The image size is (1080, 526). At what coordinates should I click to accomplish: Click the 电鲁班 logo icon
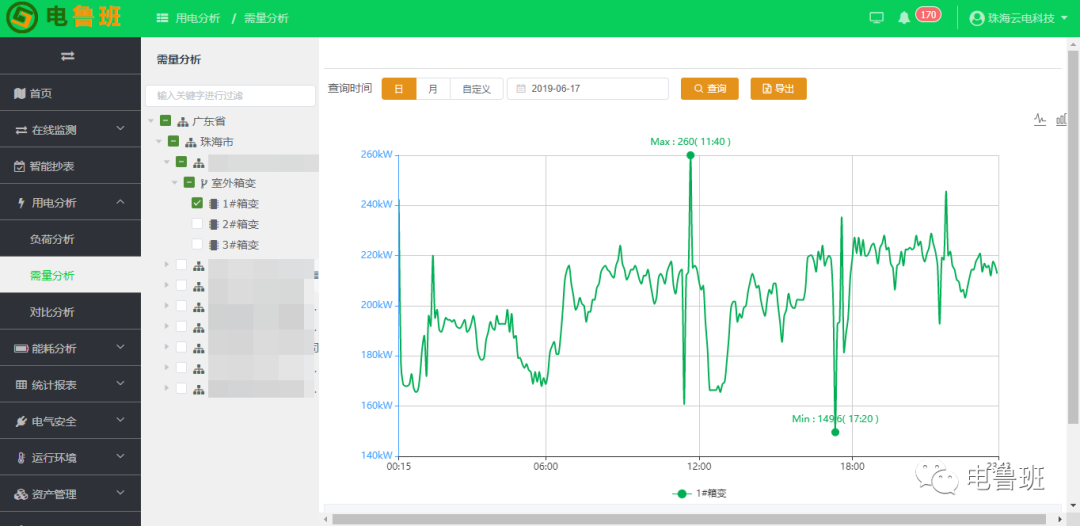point(21,18)
